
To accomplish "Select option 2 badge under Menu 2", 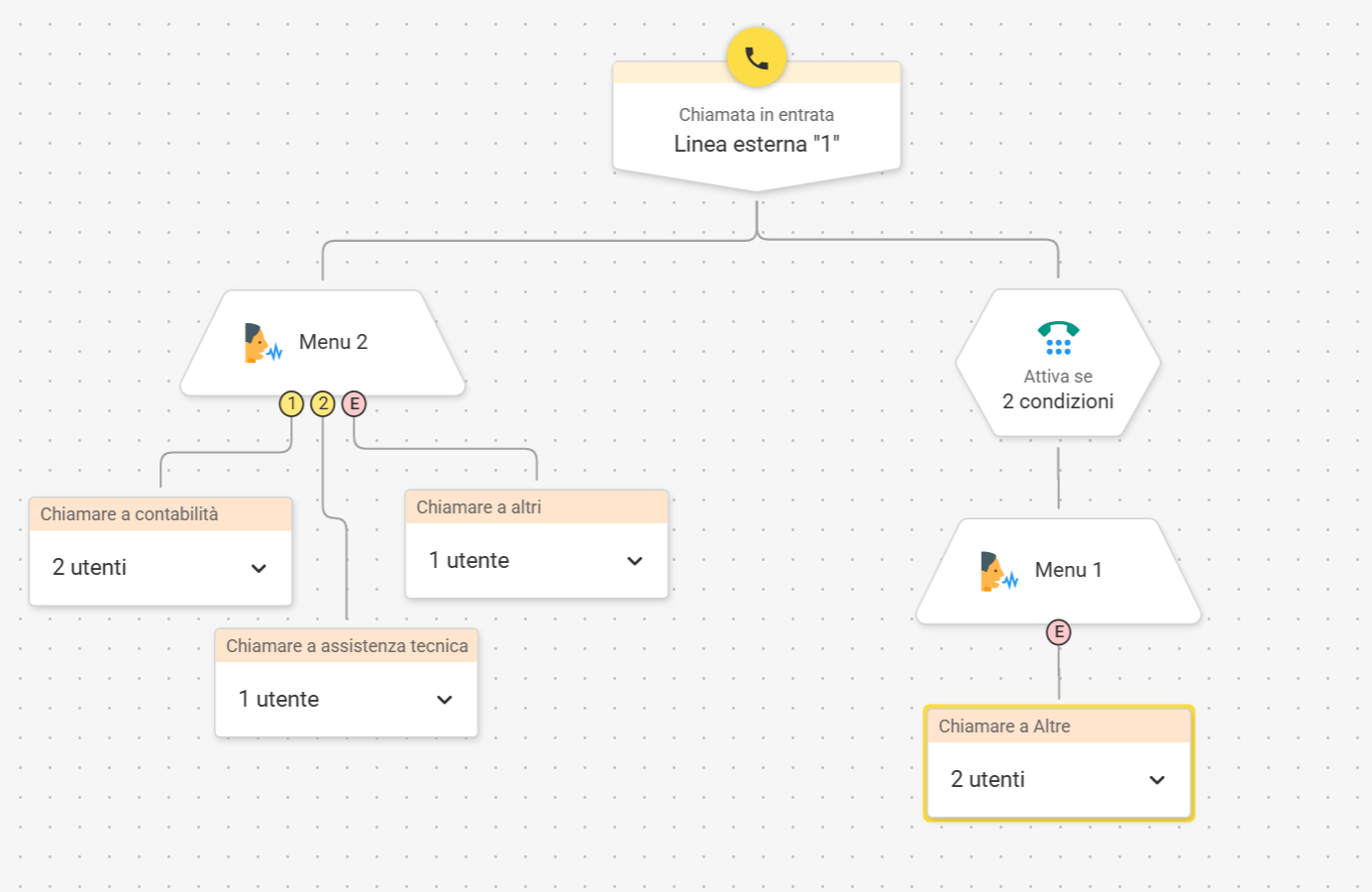I will [x=323, y=404].
